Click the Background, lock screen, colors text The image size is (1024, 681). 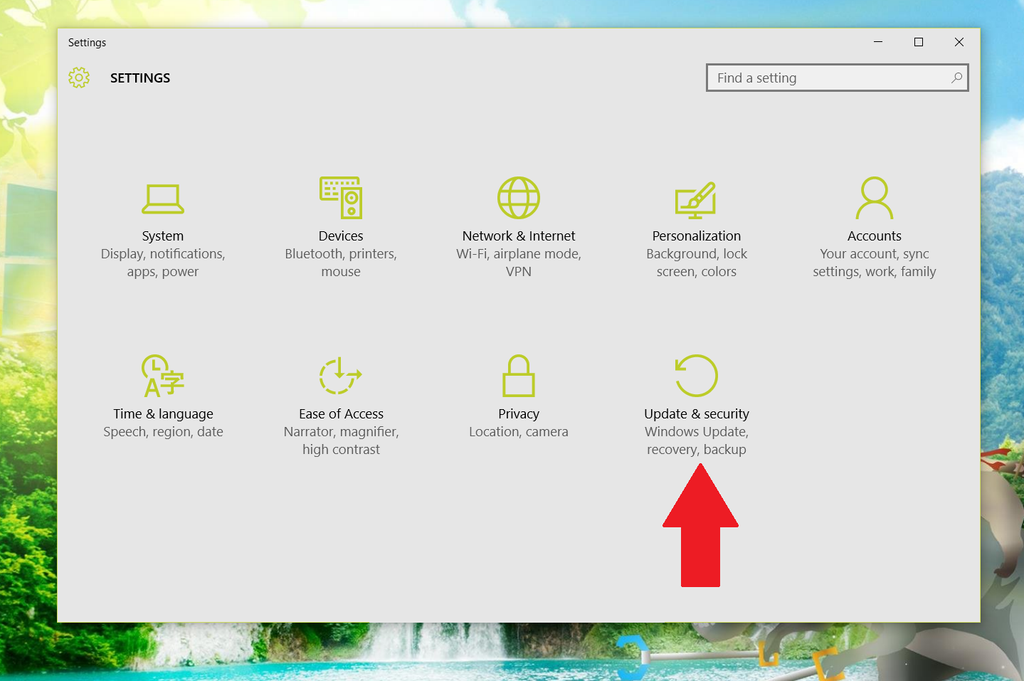(696, 262)
